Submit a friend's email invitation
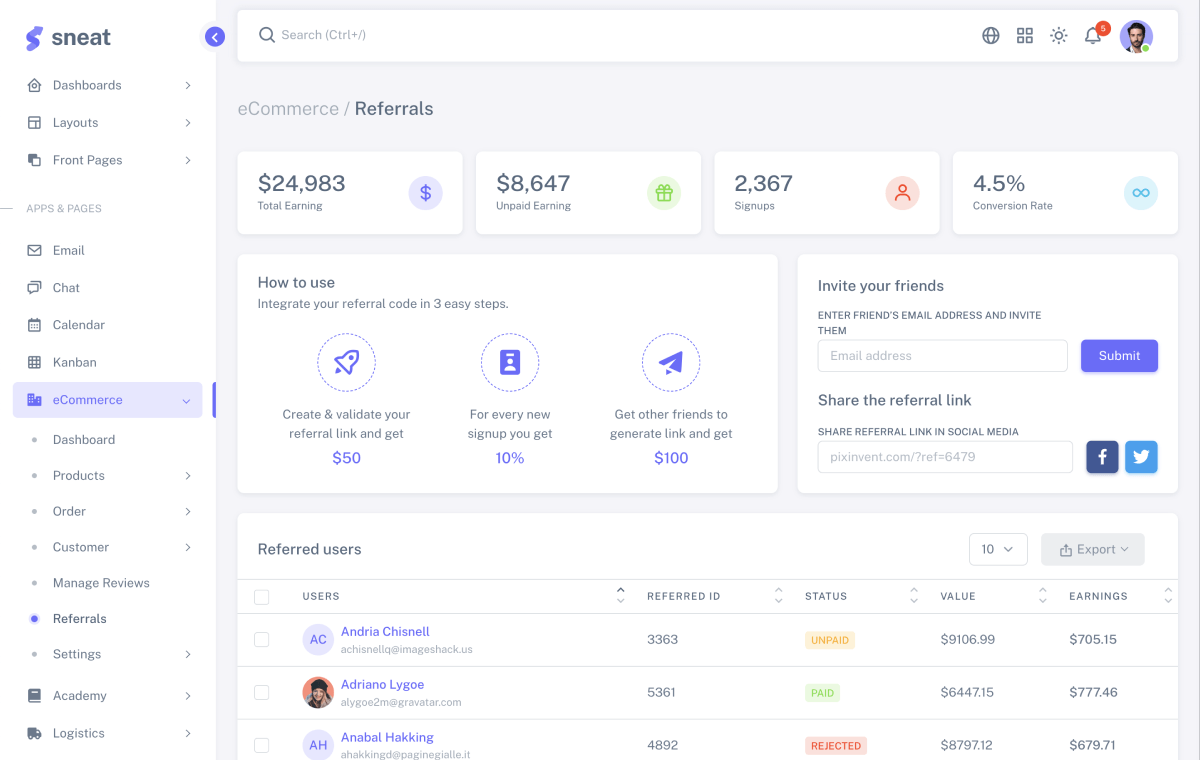The image size is (1200, 760). click(x=1119, y=355)
